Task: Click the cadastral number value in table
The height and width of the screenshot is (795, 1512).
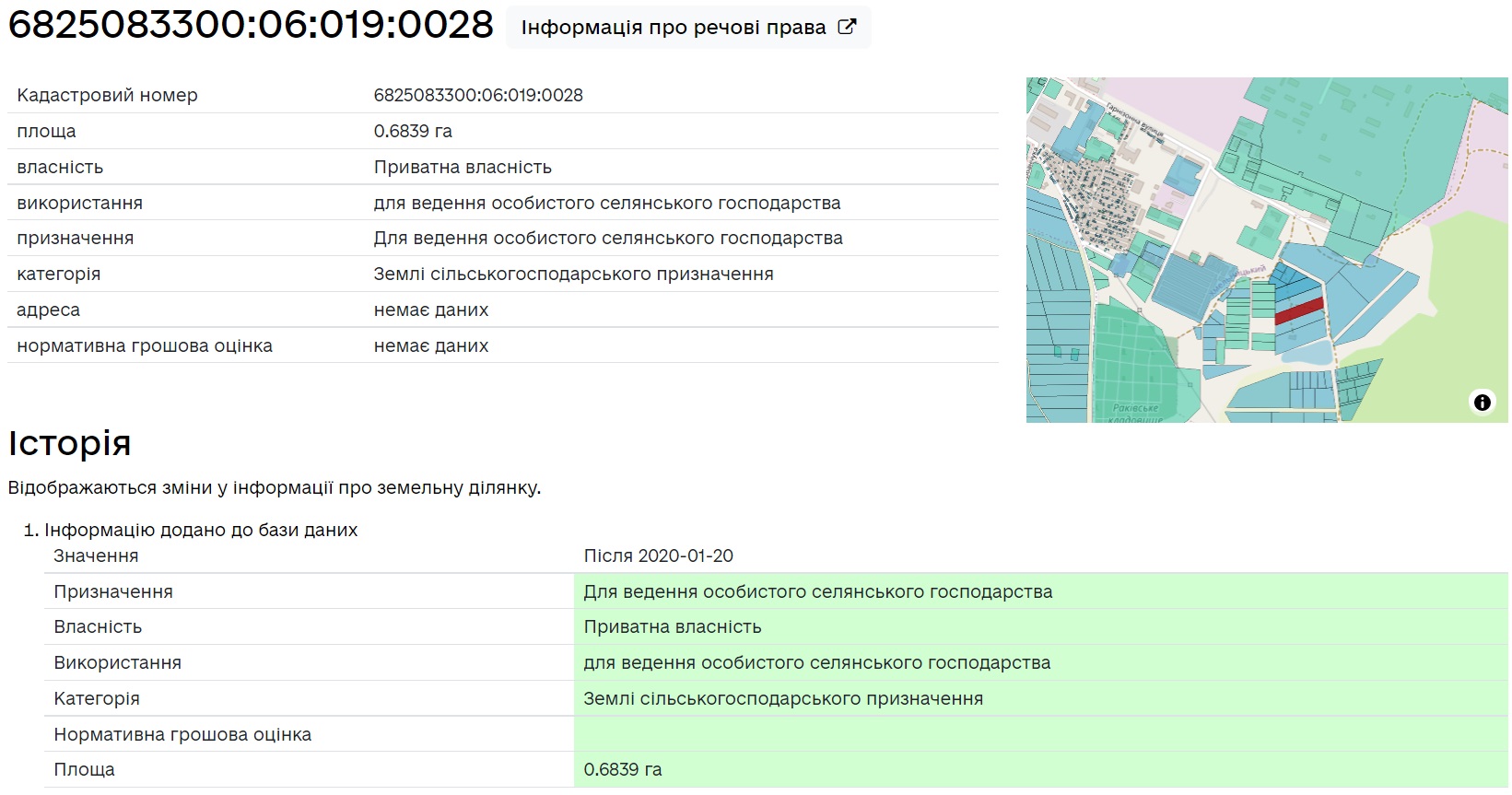Action: click(478, 95)
